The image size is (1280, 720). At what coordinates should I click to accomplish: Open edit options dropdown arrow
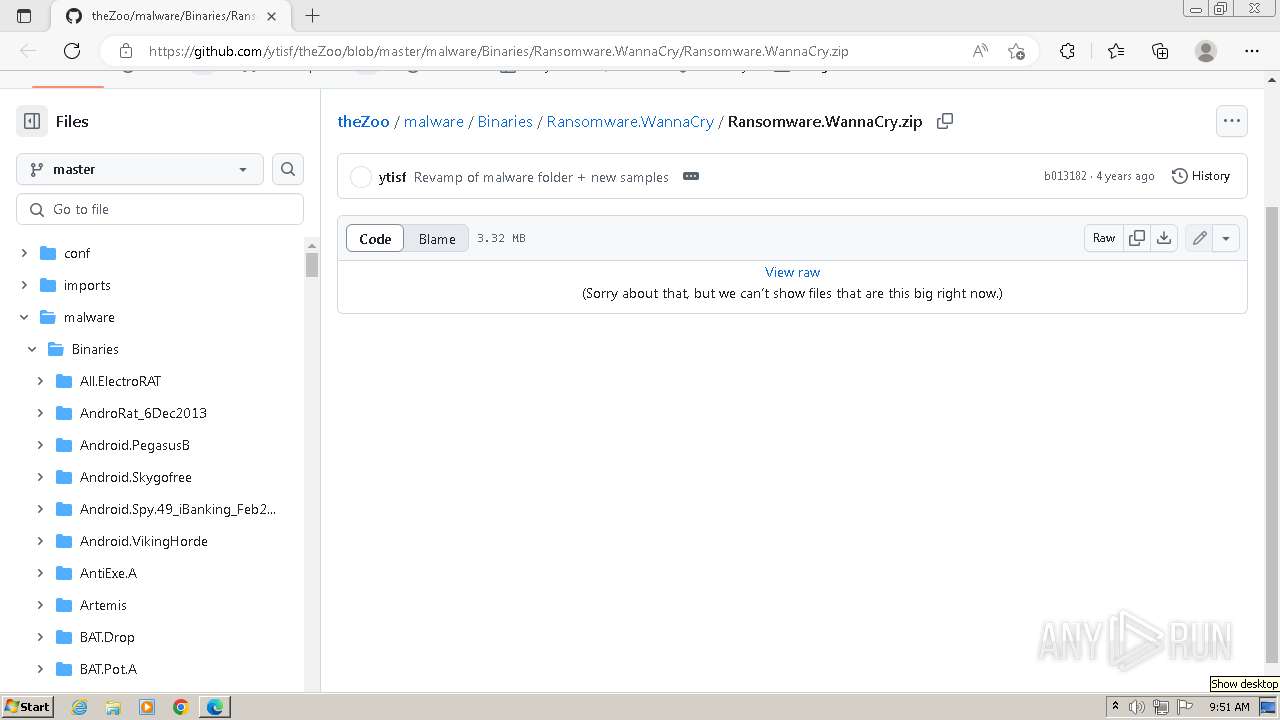1226,238
